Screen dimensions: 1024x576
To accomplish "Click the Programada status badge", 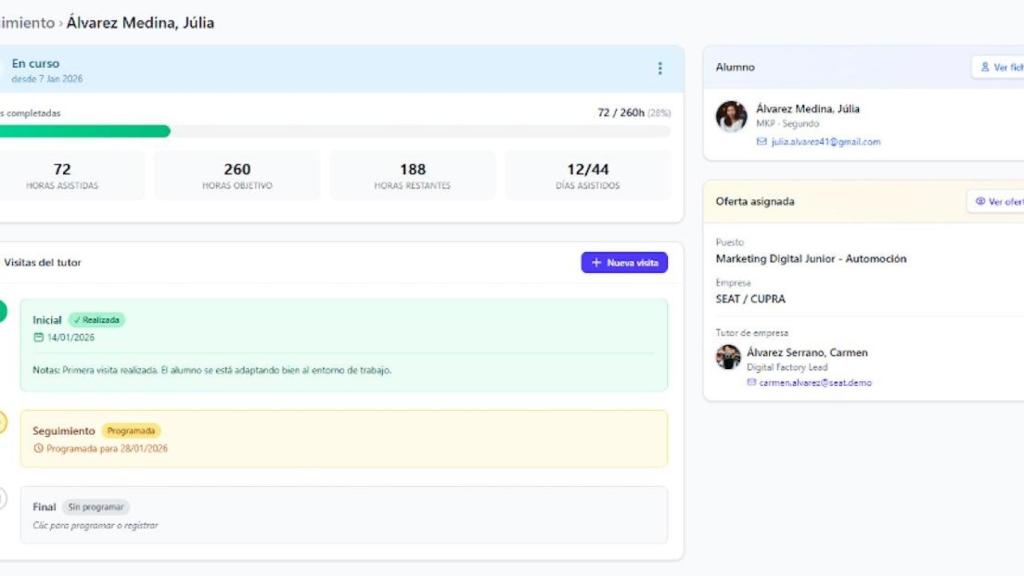I will pos(130,431).
